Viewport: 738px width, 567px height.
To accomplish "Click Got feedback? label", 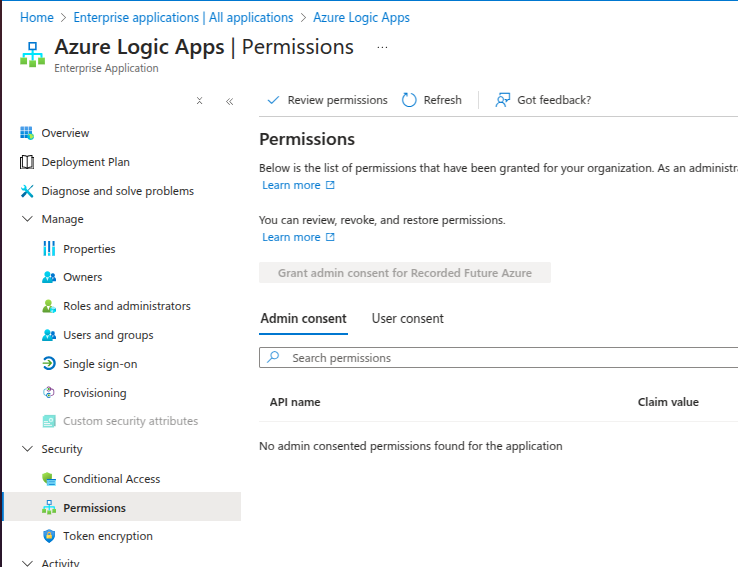I will point(554,100).
